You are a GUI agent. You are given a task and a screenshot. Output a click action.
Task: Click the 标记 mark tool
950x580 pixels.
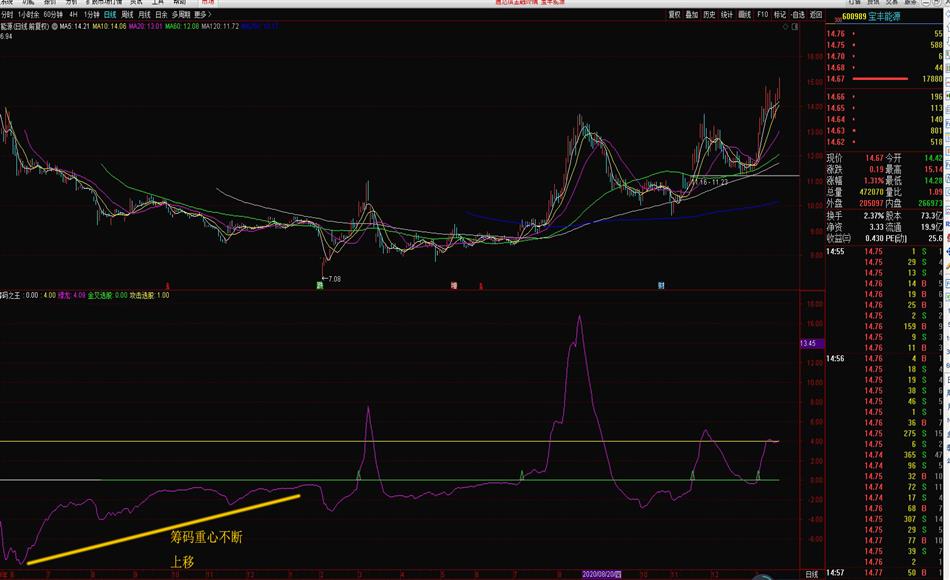[x=779, y=15]
